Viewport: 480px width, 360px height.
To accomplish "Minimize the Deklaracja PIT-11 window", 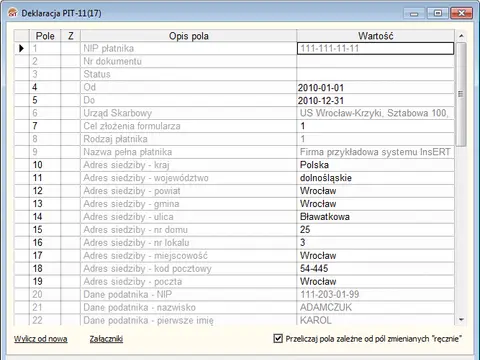I will (414, 13).
